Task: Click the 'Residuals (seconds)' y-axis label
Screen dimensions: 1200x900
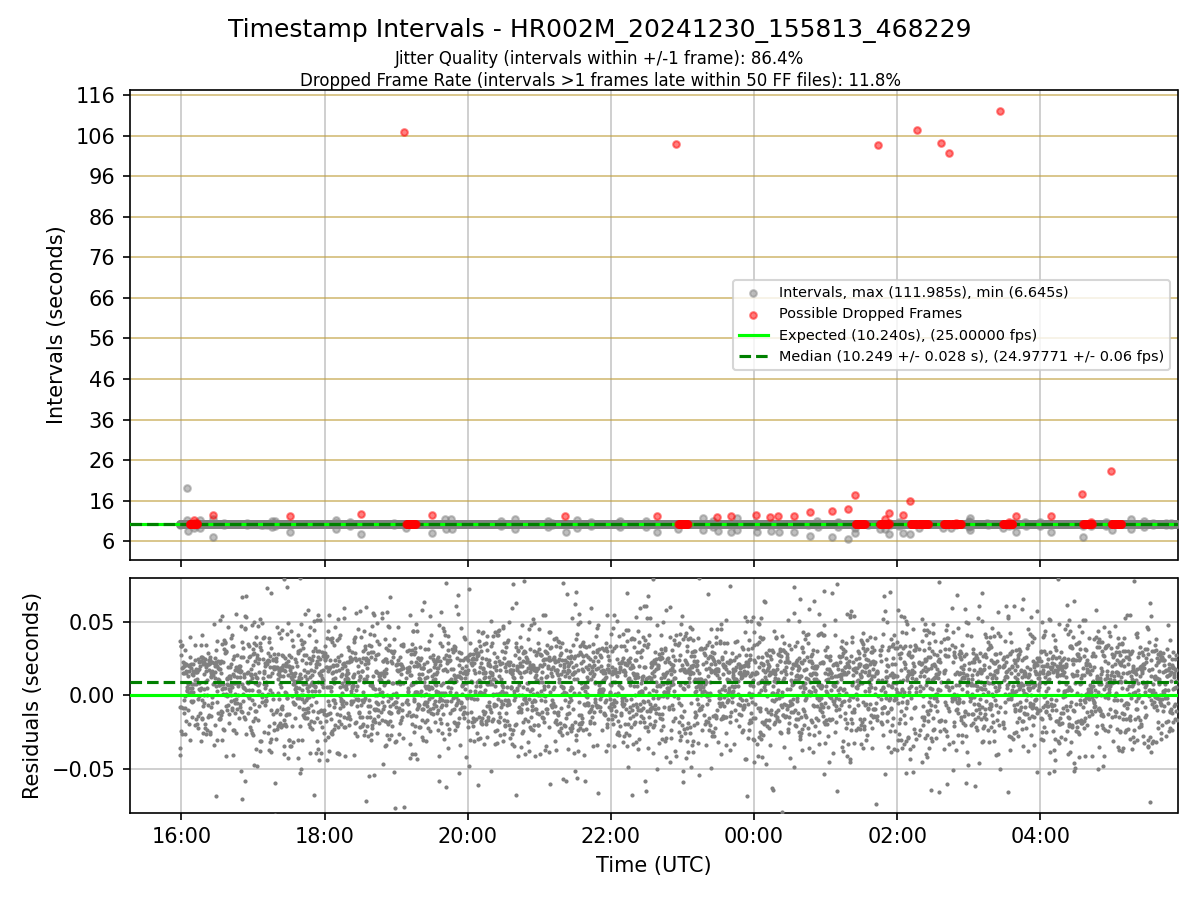Action: click(32, 696)
